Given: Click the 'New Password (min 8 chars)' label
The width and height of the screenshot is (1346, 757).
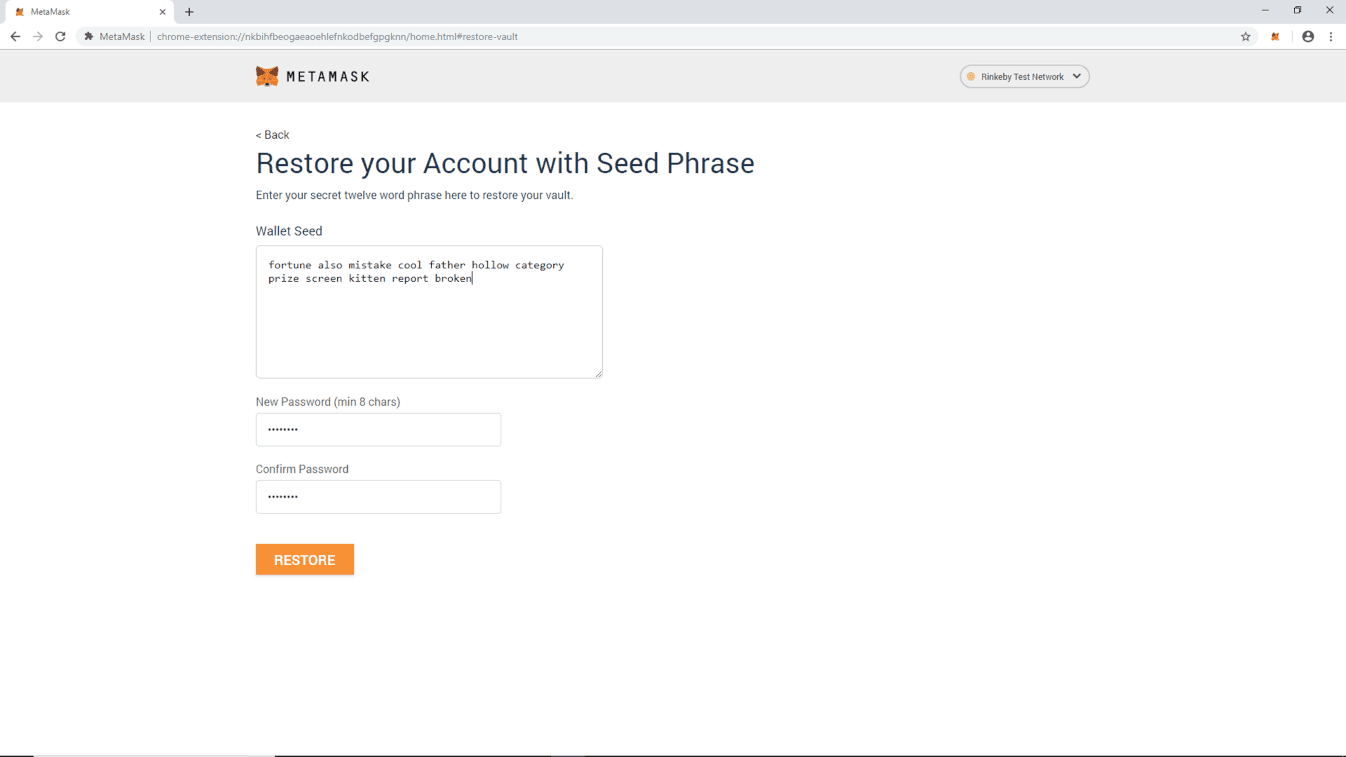Looking at the screenshot, I should [x=328, y=402].
